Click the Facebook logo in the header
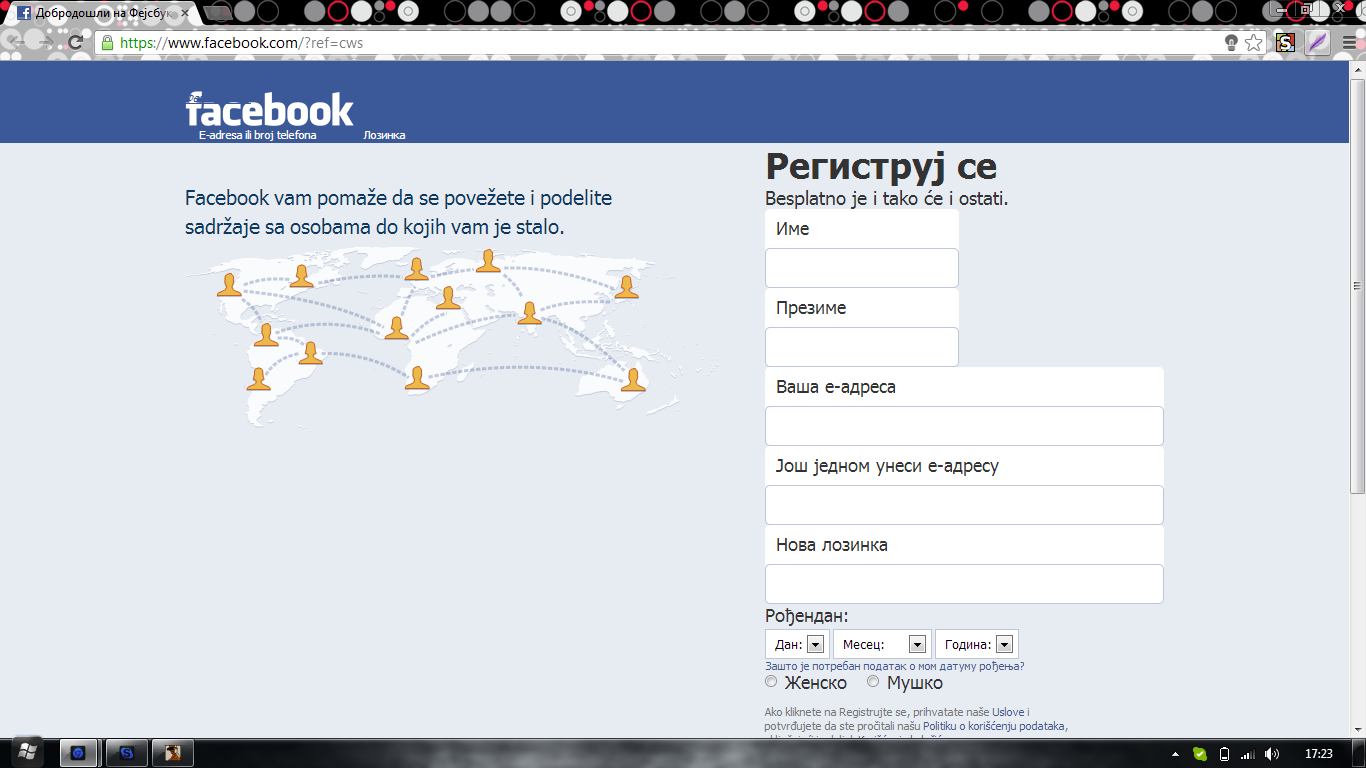 click(270, 109)
